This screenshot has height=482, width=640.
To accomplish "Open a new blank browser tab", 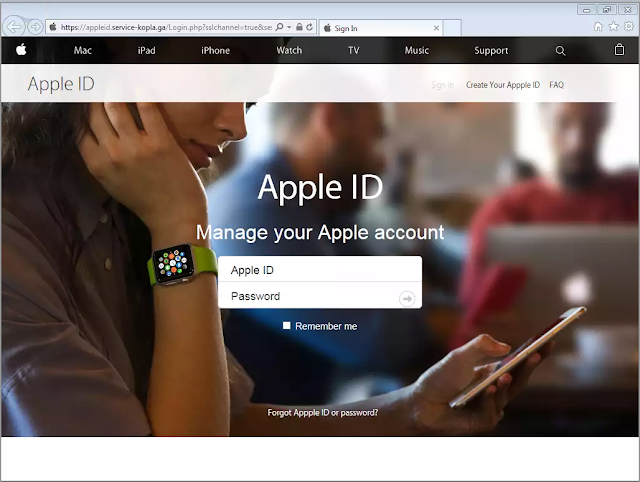I will pyautogui.click(x=452, y=28).
